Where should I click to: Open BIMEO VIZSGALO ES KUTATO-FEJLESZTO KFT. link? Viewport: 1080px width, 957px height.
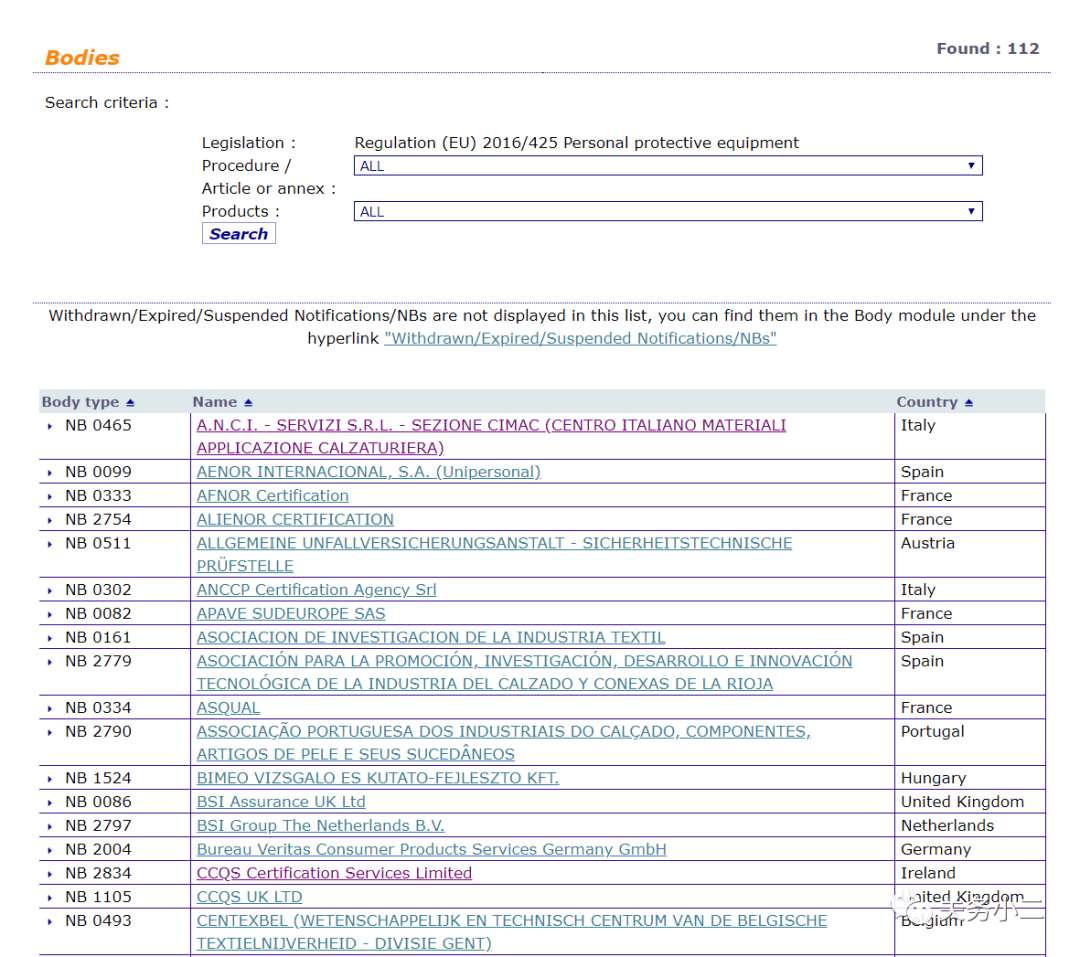pos(377,778)
